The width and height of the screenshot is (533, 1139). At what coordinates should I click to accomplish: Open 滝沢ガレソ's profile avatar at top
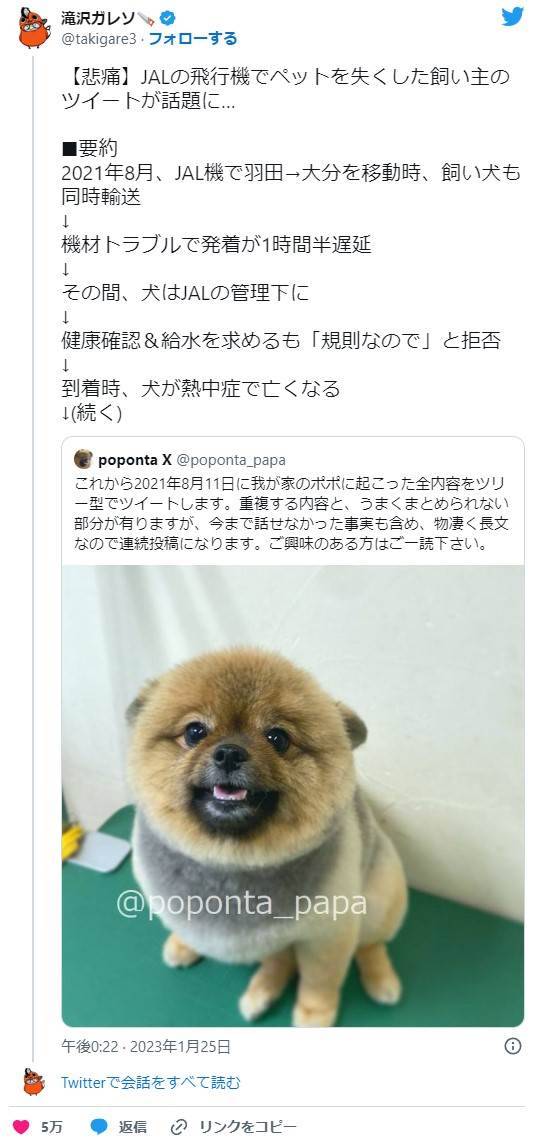coord(34,28)
